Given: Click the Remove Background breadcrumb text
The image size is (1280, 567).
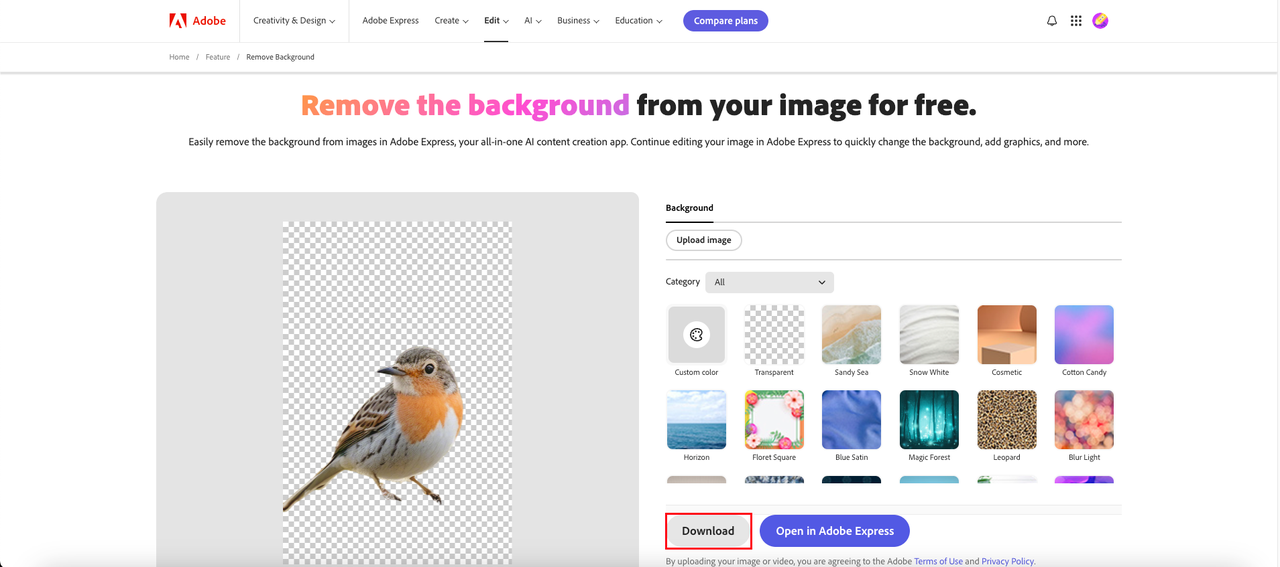Looking at the screenshot, I should point(280,57).
